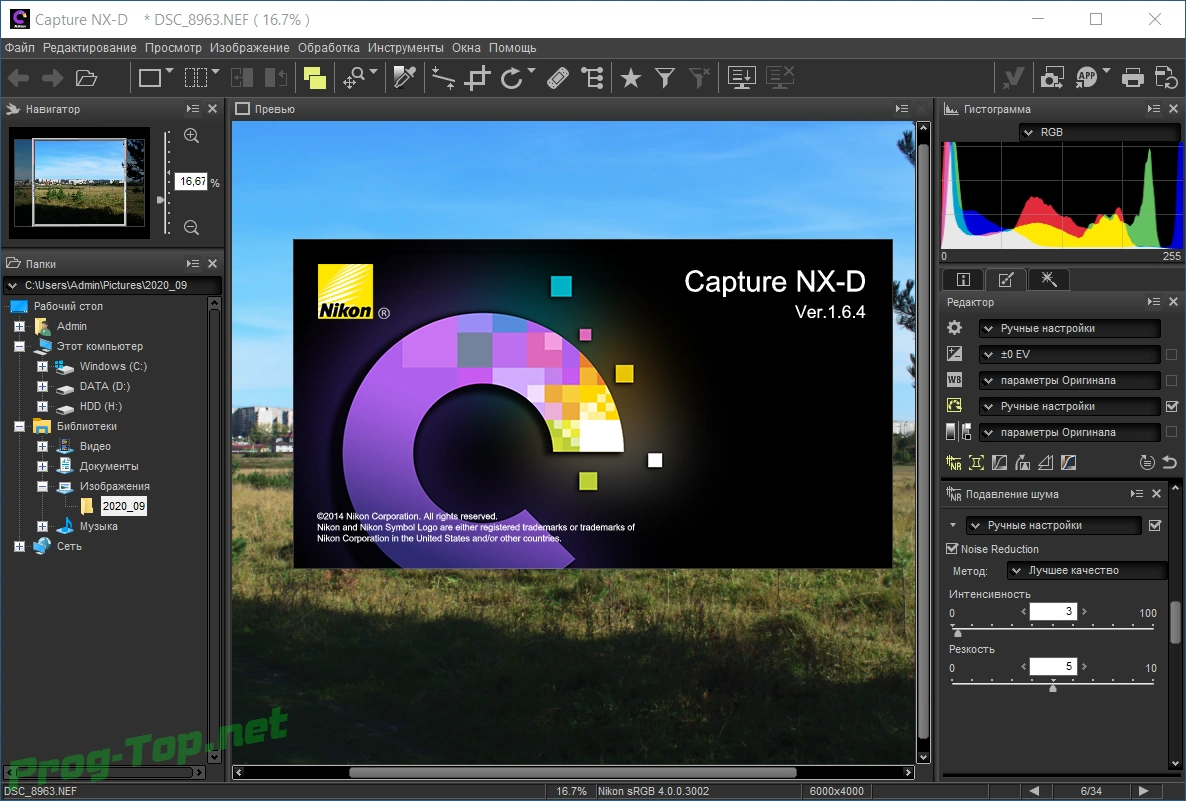Screen dimensions: 1186x801
Task: Select the single image frame view icon
Action: (x=150, y=78)
